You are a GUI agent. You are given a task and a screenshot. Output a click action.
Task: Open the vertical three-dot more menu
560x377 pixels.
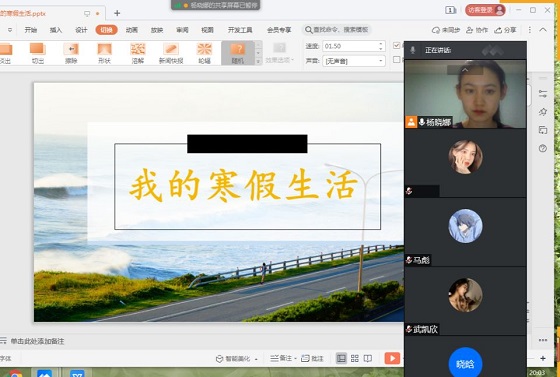[x=530, y=30]
